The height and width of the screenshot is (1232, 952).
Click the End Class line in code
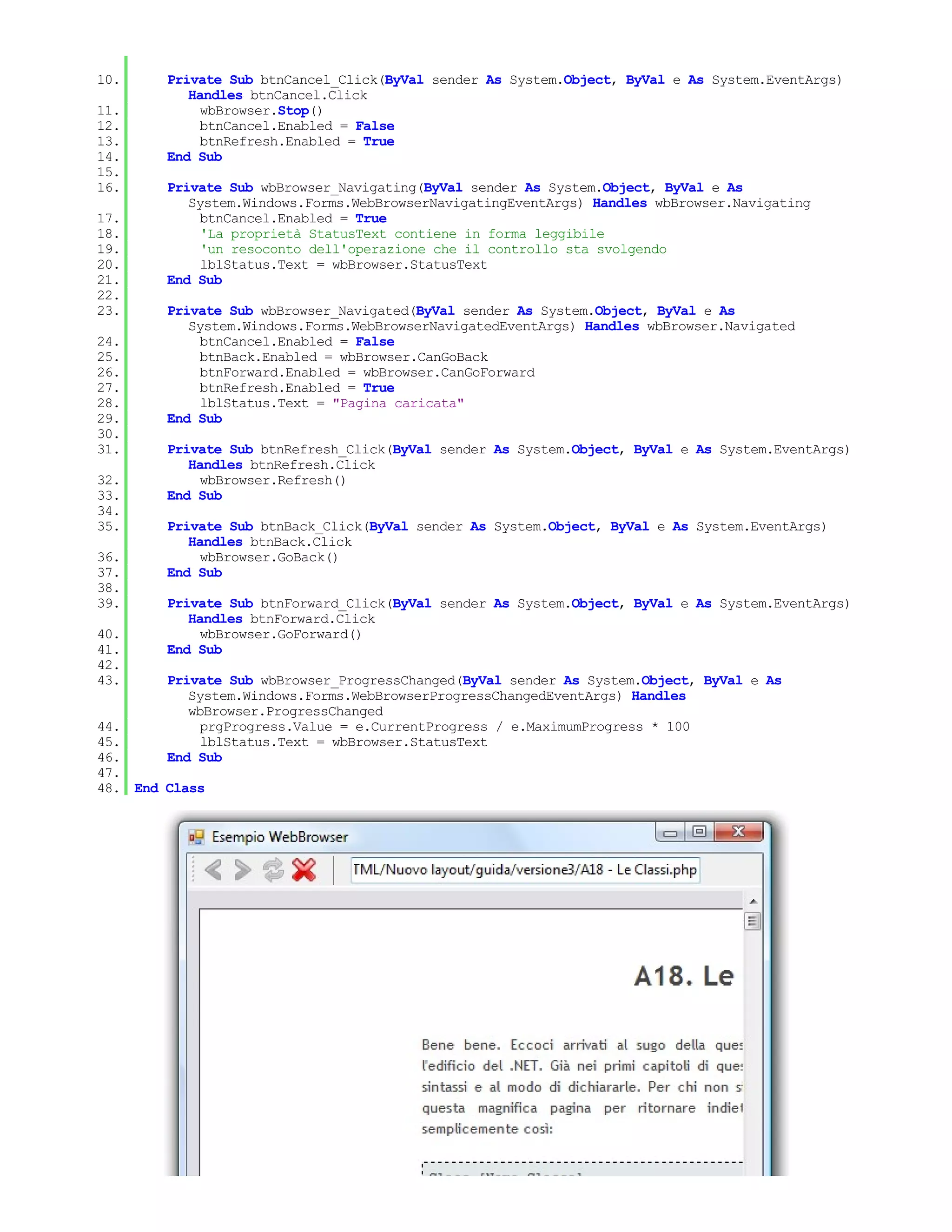click(169, 788)
